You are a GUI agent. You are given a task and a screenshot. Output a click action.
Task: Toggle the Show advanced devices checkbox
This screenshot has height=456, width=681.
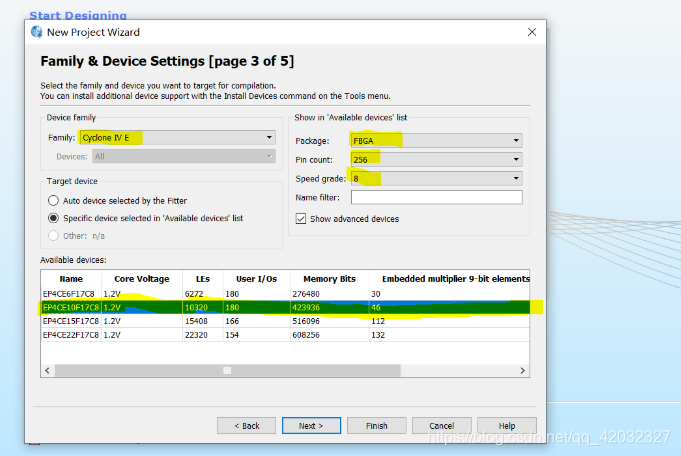(301, 218)
